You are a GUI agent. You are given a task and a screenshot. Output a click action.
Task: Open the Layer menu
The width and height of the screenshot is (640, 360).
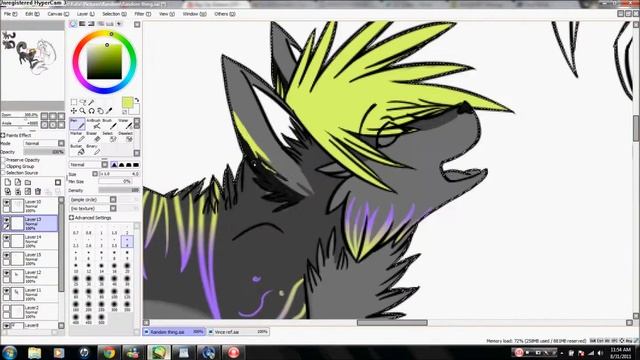point(85,14)
